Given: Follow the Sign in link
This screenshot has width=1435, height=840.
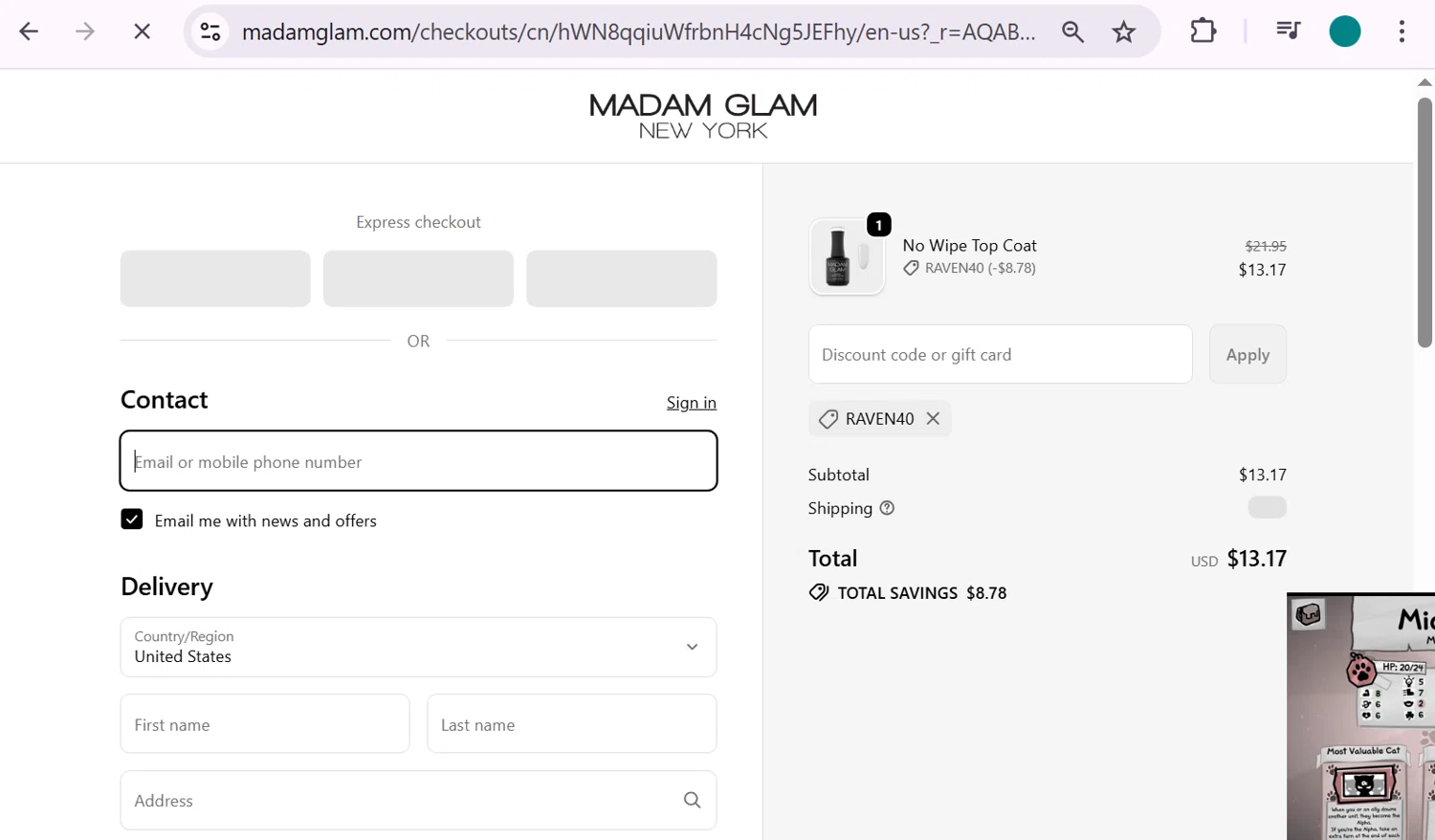Looking at the screenshot, I should tap(692, 403).
